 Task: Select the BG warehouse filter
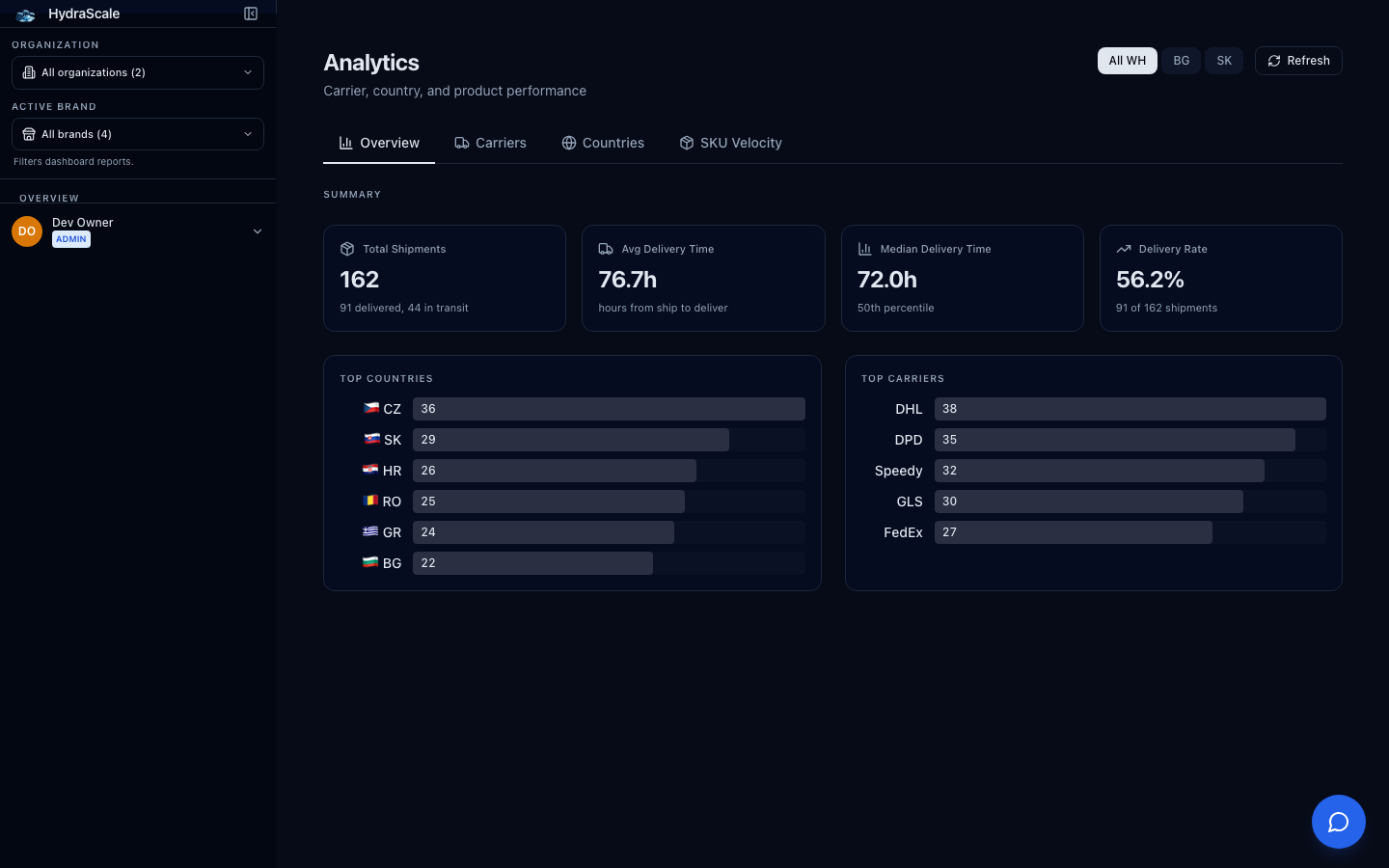click(x=1182, y=61)
